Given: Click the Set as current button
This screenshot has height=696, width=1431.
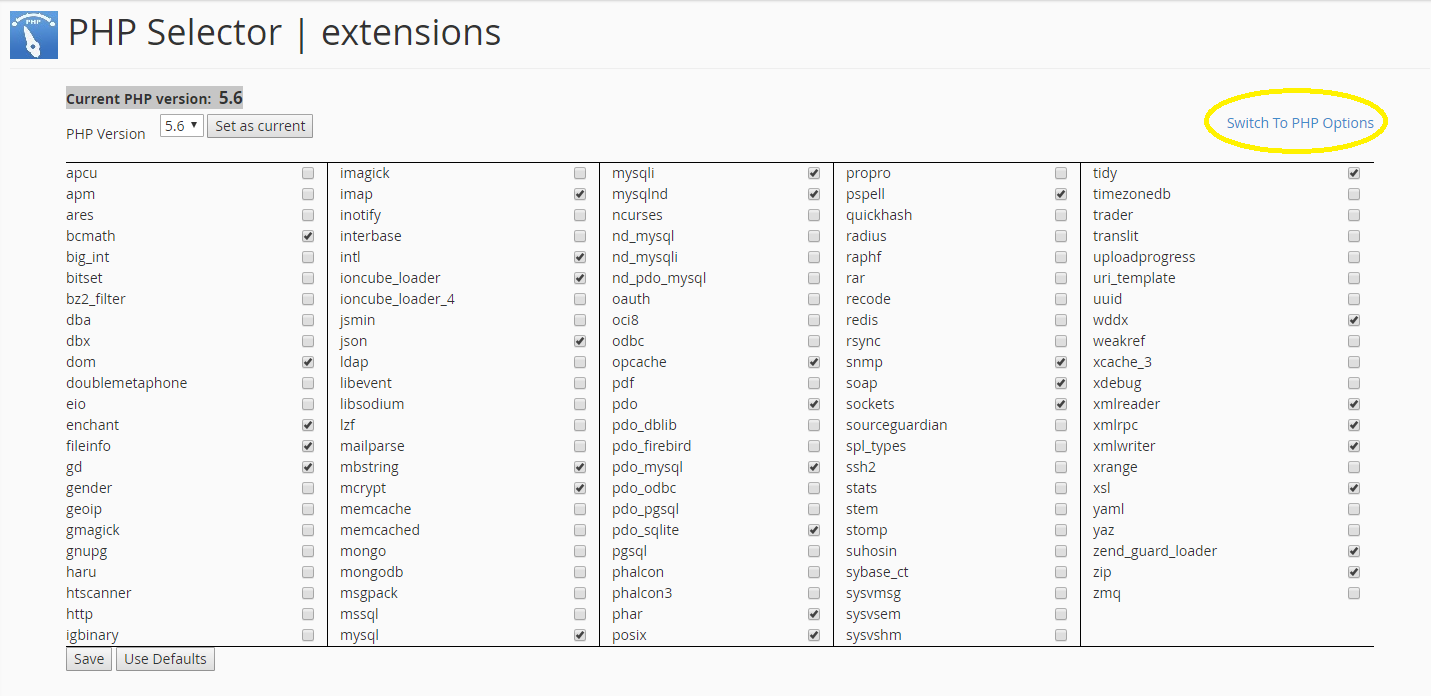Looking at the screenshot, I should tap(260, 126).
